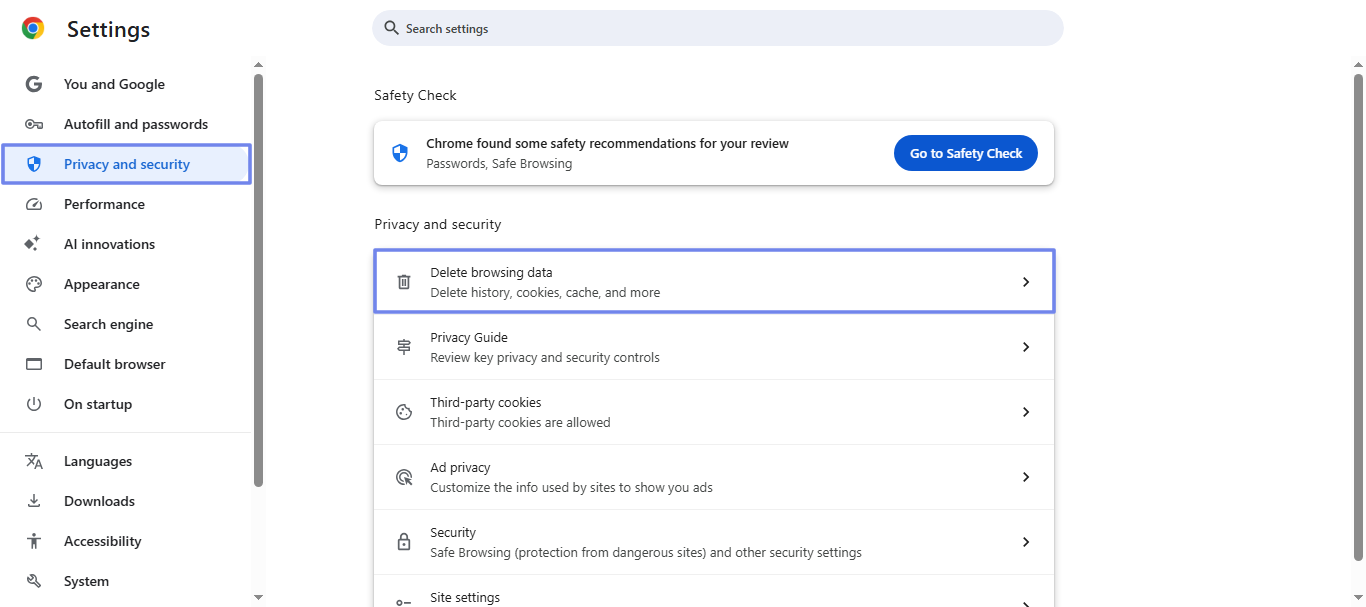Click the System wrench icon
Viewport: 1366px width, 607px height.
(x=34, y=580)
